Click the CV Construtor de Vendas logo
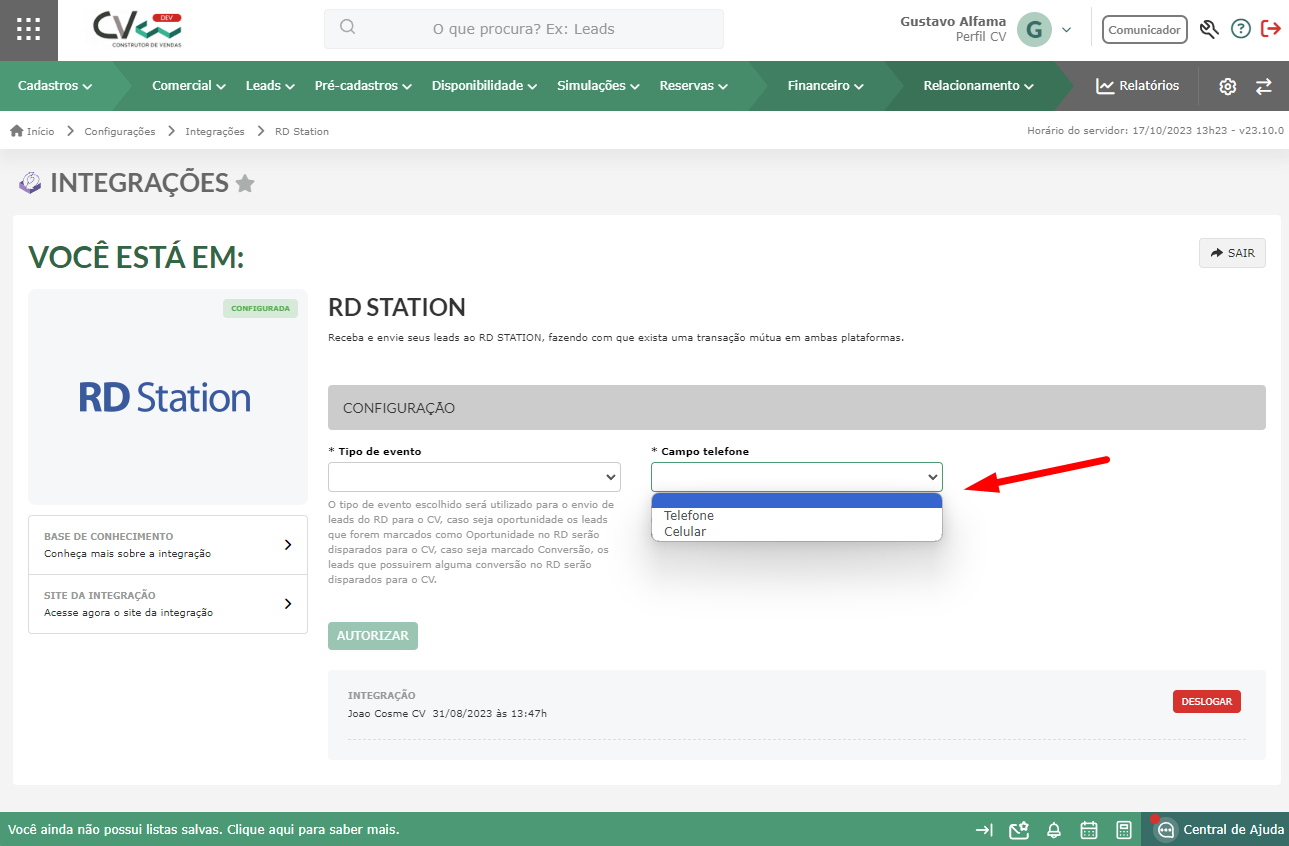Image resolution: width=1289 pixels, height=846 pixels. 138,30
